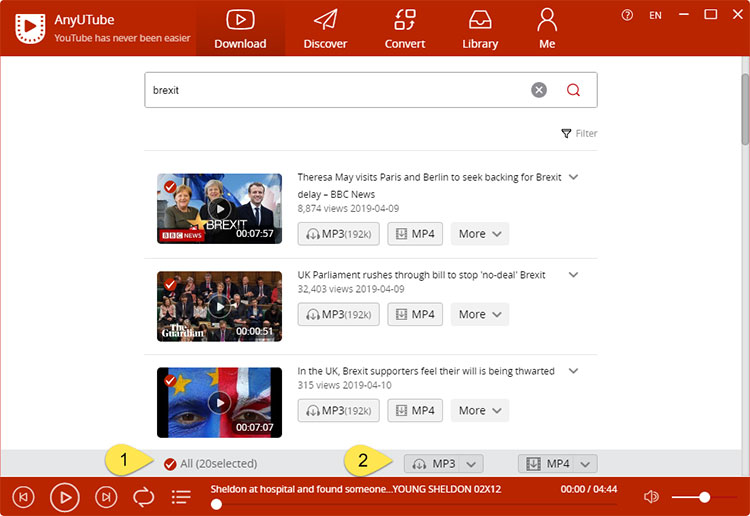The image size is (750, 516).
Task: Download Brexit supporters video as MP4
Action: tap(415, 410)
